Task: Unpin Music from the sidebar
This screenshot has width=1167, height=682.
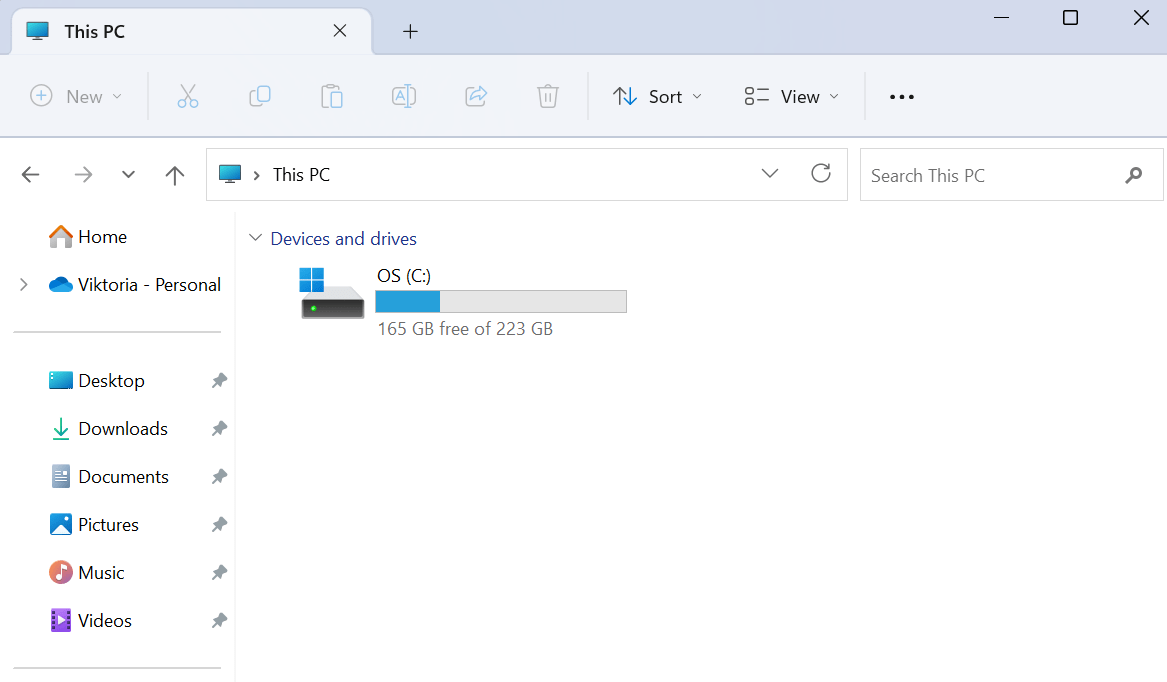Action: point(219,572)
